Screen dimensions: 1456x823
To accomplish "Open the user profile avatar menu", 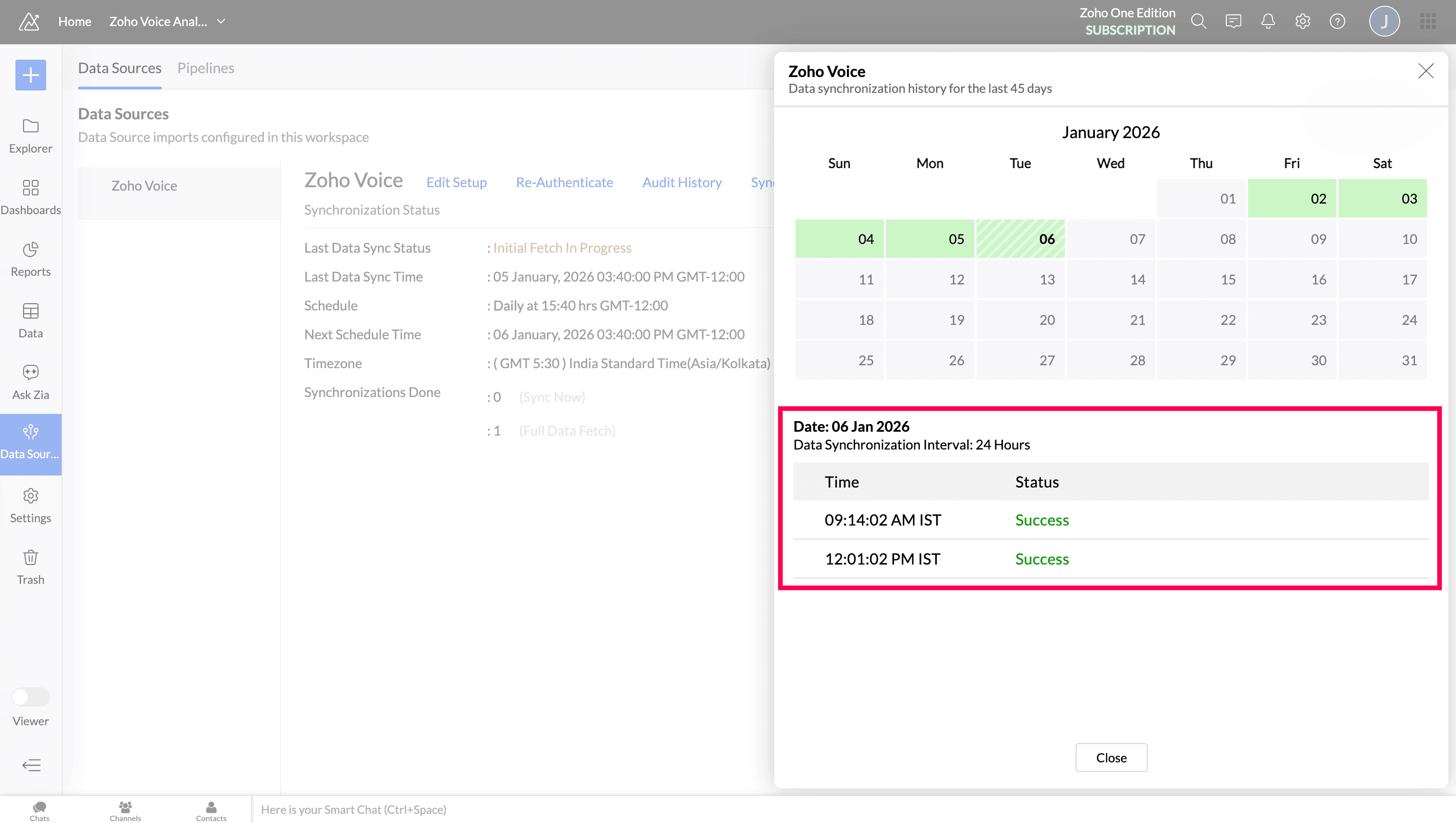I will click(x=1384, y=22).
